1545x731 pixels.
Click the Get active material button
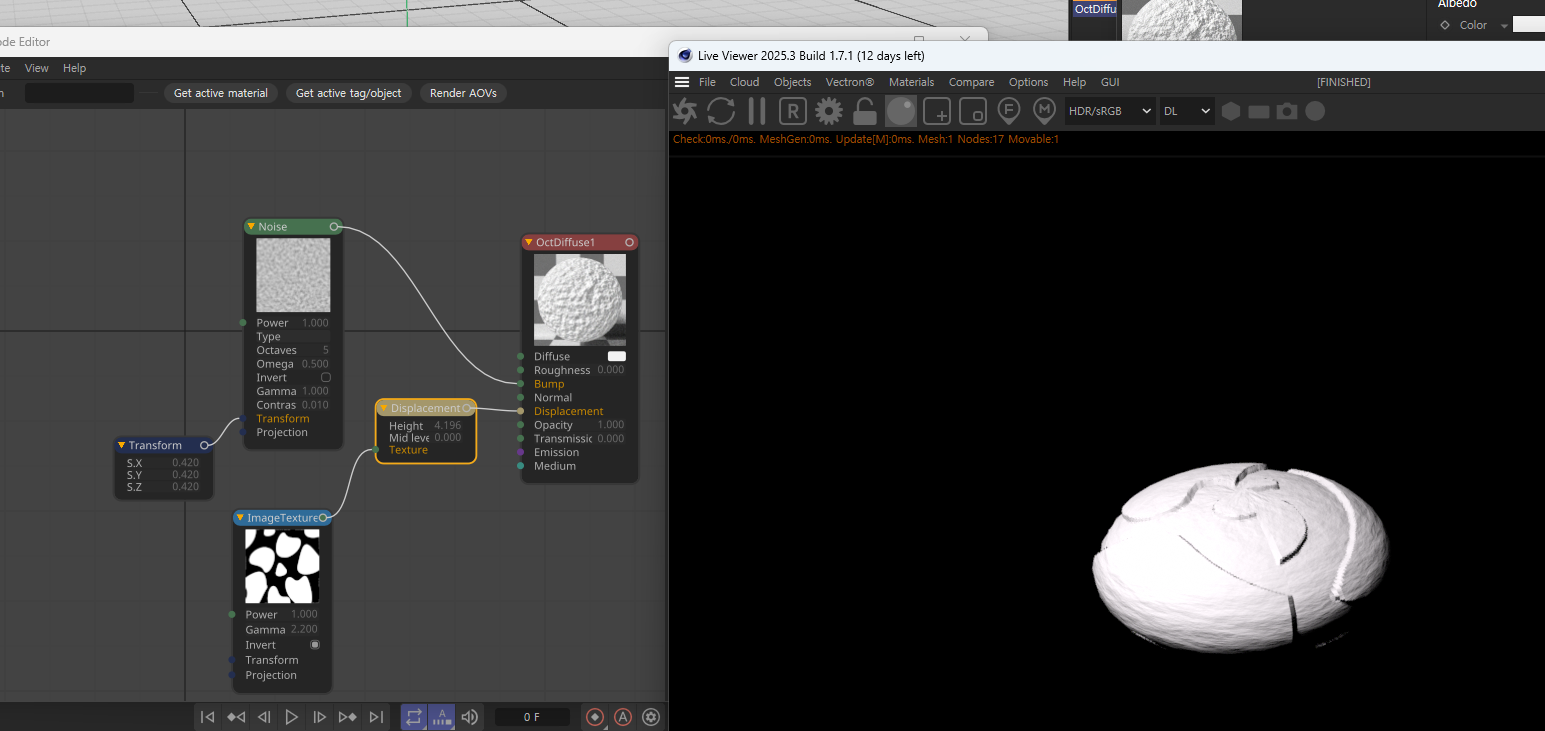pyautogui.click(x=221, y=93)
